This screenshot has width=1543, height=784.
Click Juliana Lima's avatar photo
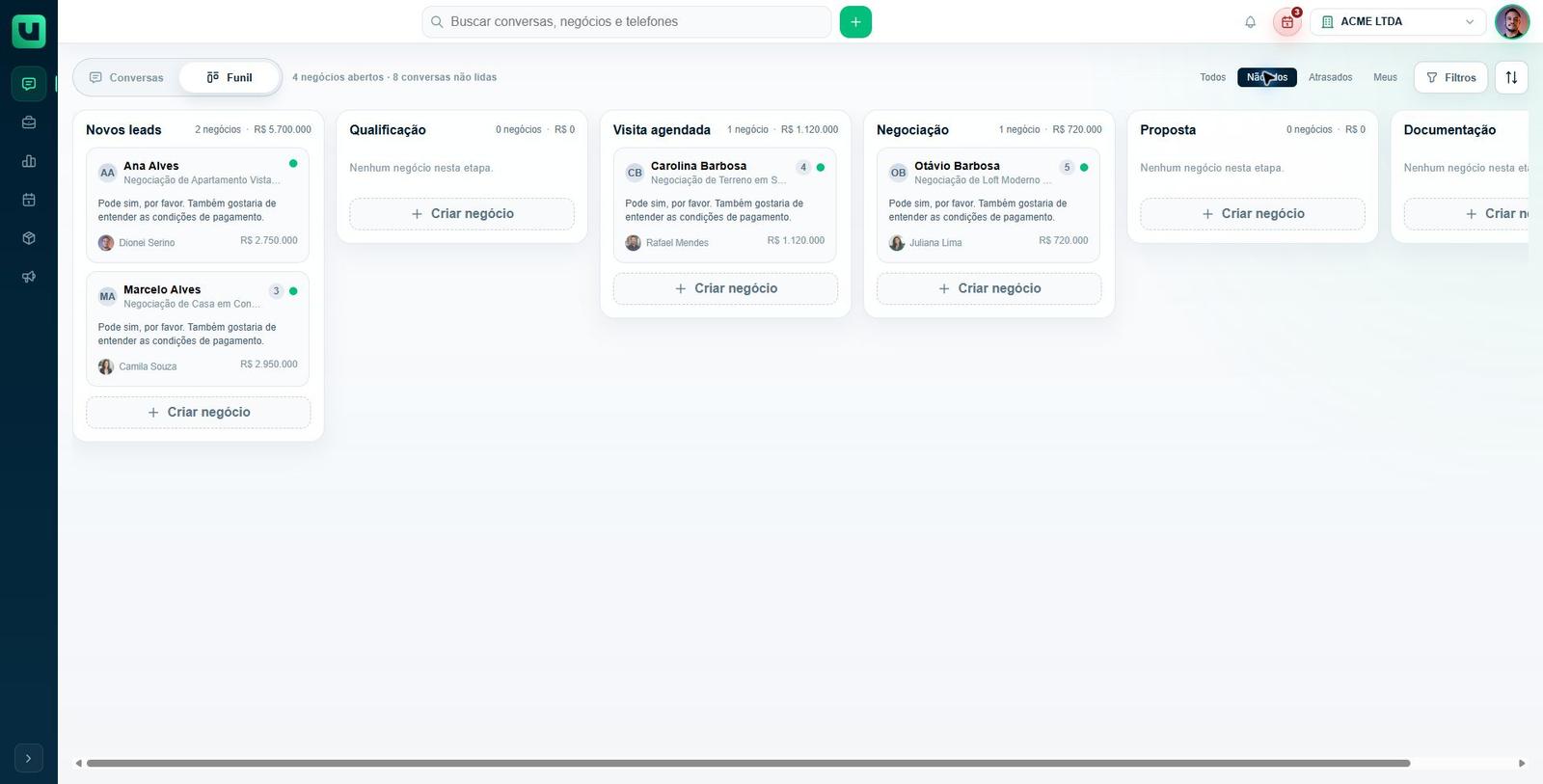pos(897,243)
